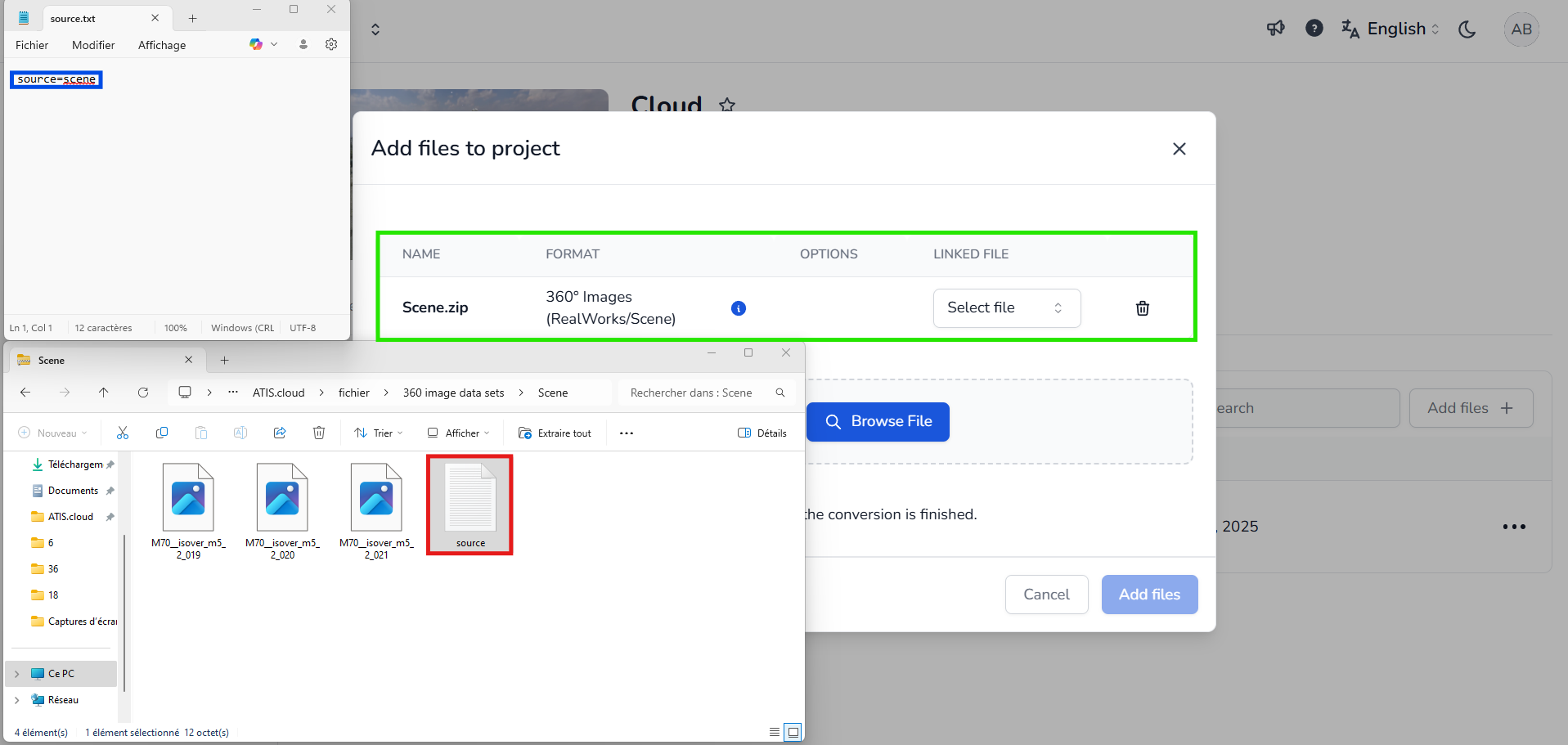Click the cut scissors icon in Explorer
Viewport: 1568px width, 745px height.
click(x=123, y=433)
